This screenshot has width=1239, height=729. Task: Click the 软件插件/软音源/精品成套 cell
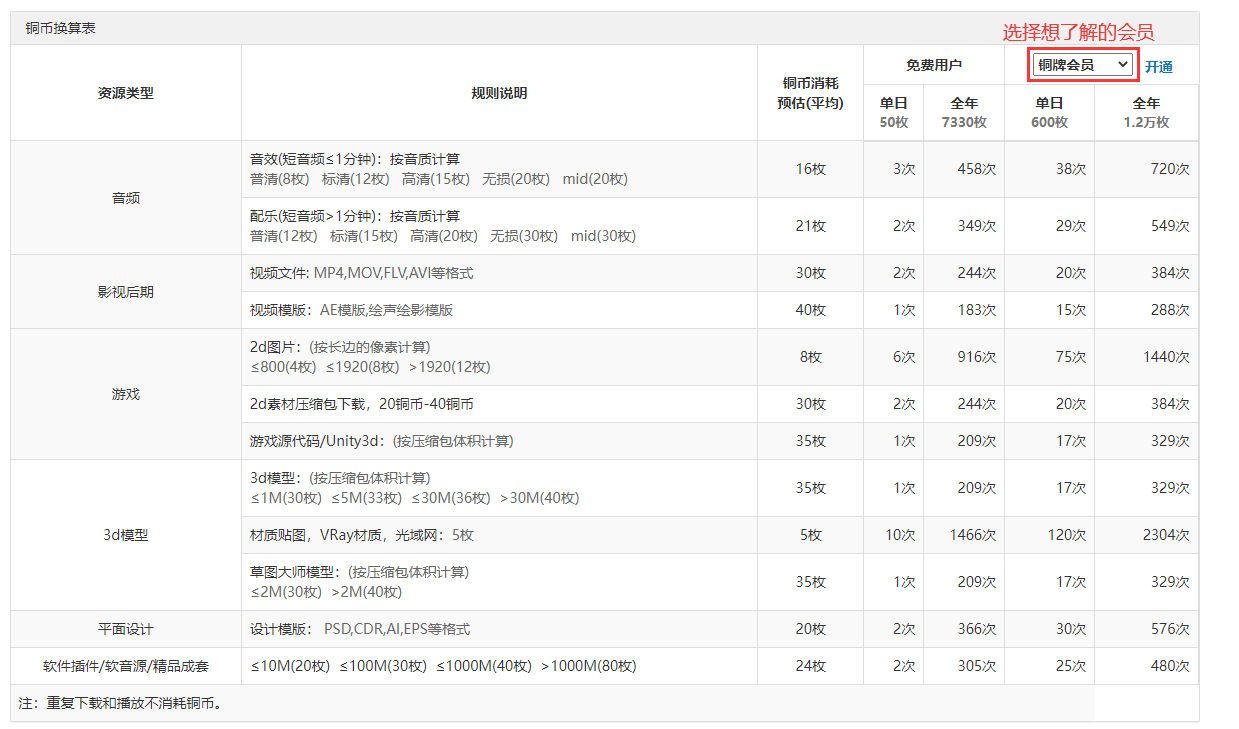click(126, 666)
